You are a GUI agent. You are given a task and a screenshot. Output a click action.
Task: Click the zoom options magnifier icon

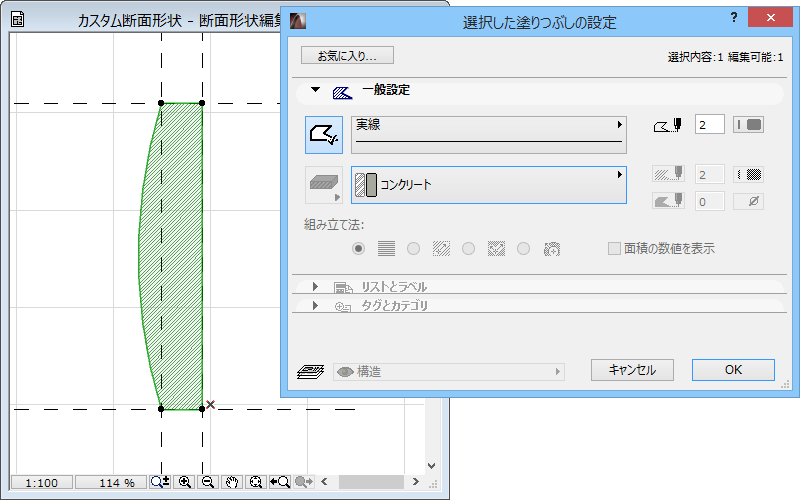coord(160,482)
